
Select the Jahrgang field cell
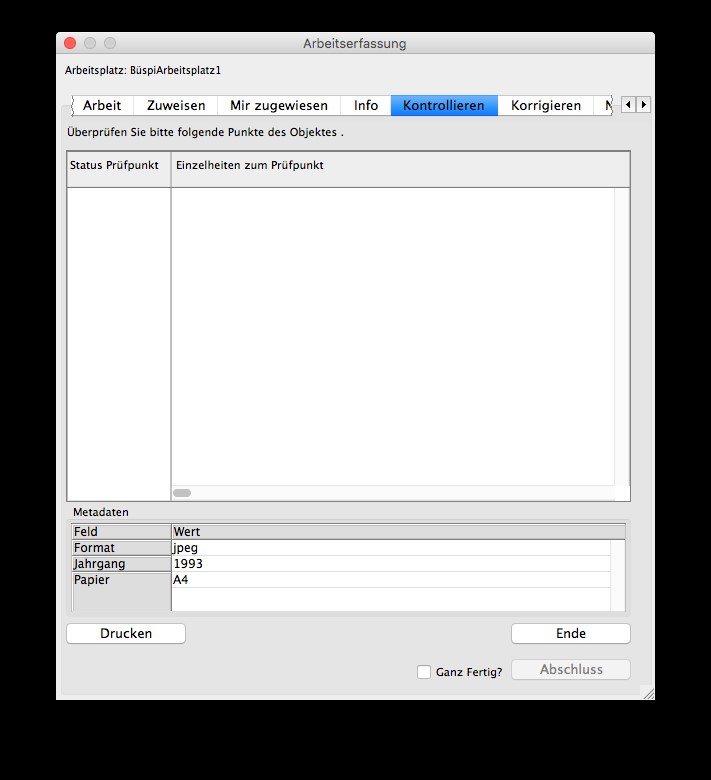[x=120, y=564]
